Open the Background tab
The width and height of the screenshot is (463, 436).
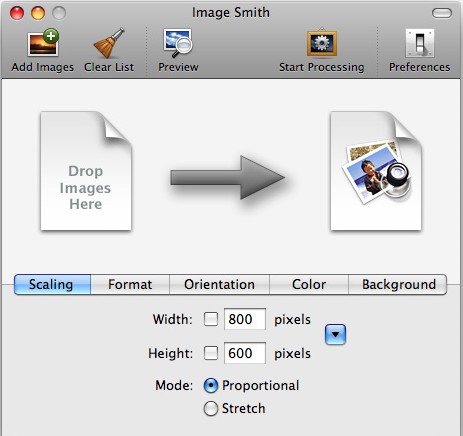click(x=398, y=284)
